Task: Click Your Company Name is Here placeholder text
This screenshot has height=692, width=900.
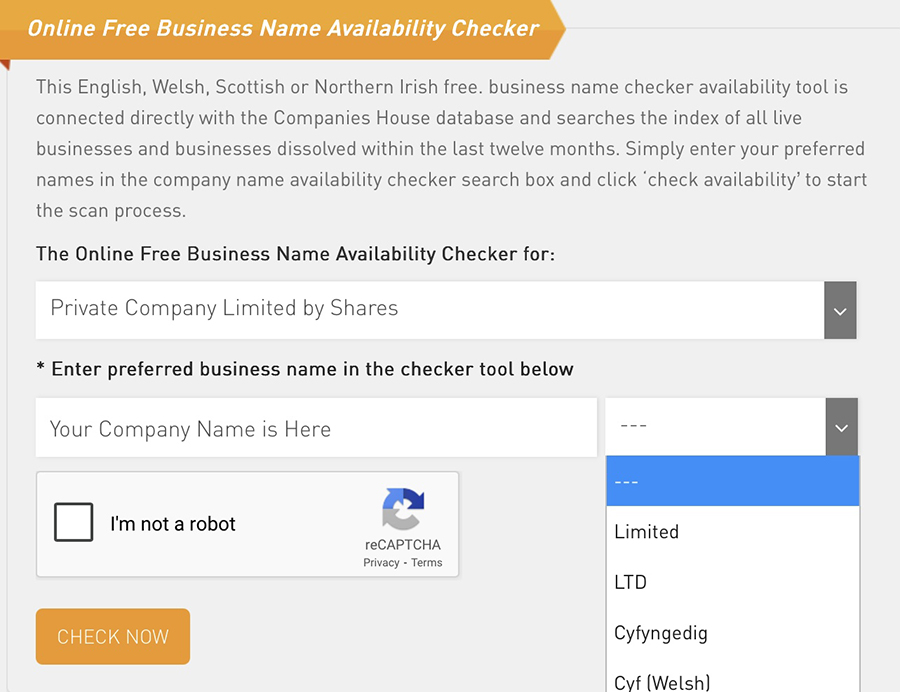Action: coord(188,428)
